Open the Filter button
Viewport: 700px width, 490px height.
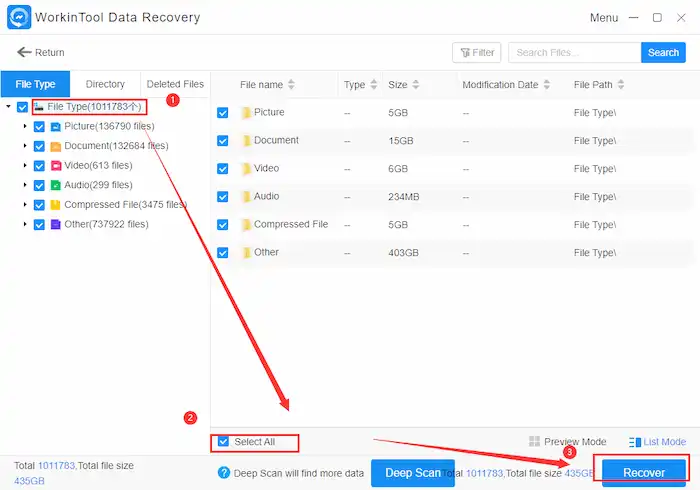click(476, 53)
